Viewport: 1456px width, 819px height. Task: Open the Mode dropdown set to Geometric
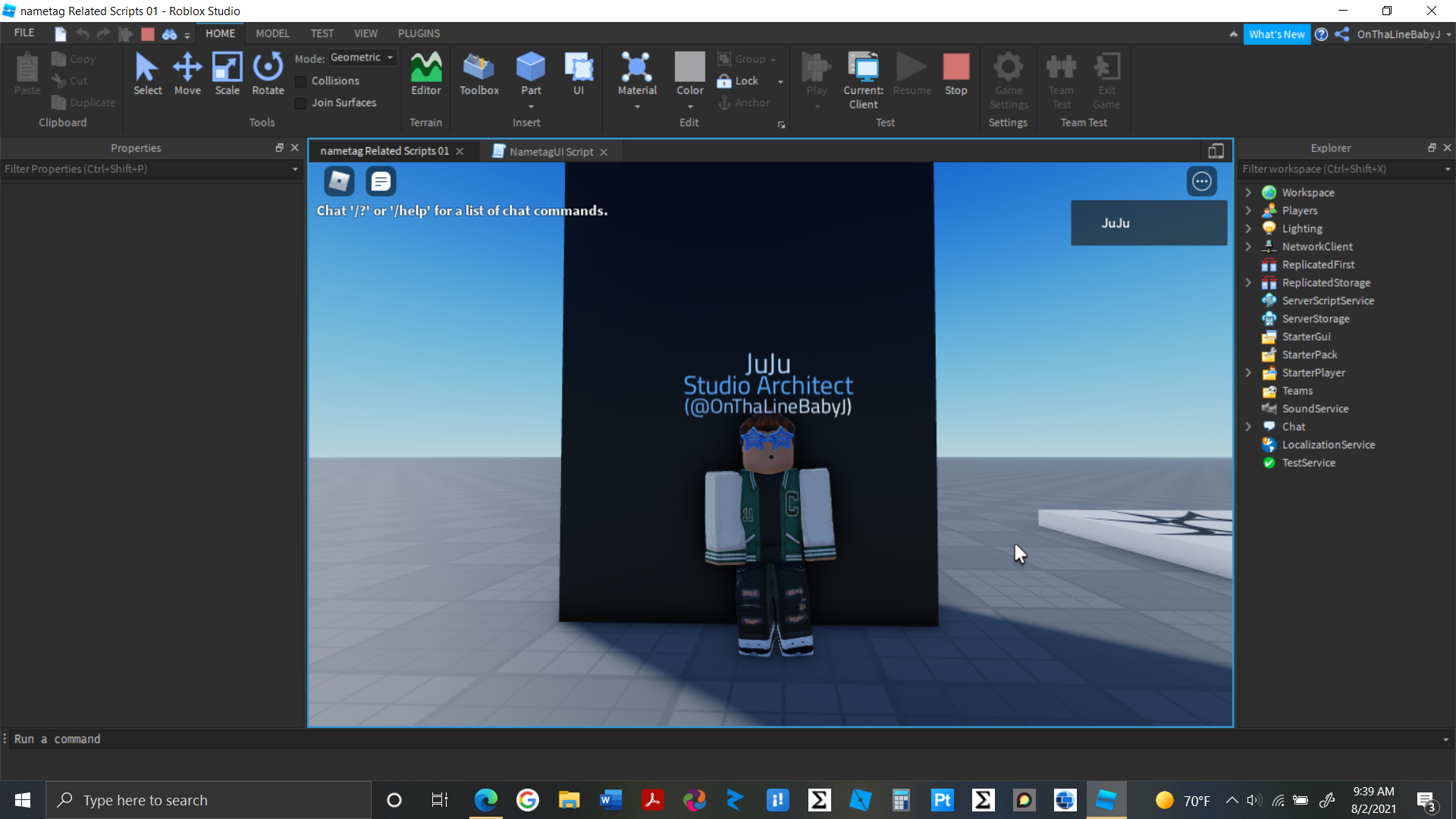362,57
